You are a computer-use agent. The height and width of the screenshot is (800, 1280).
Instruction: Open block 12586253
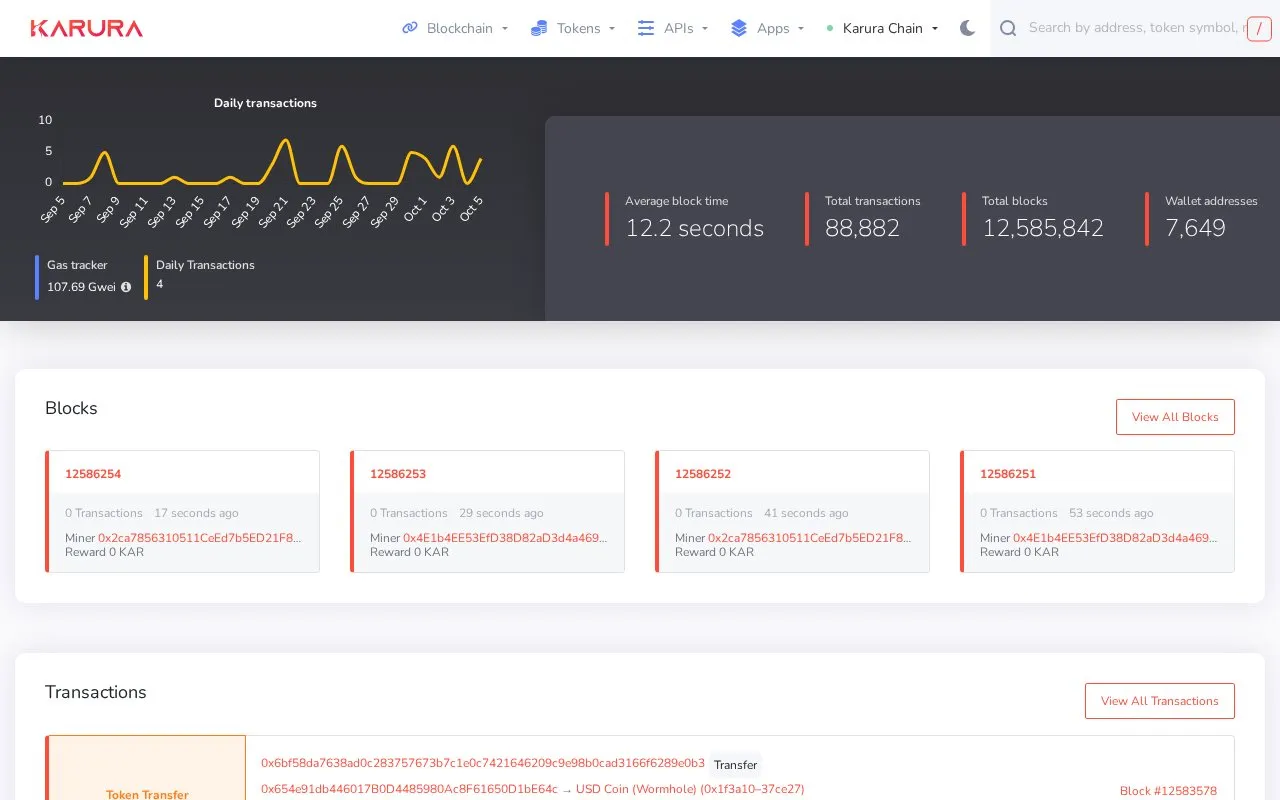398,474
